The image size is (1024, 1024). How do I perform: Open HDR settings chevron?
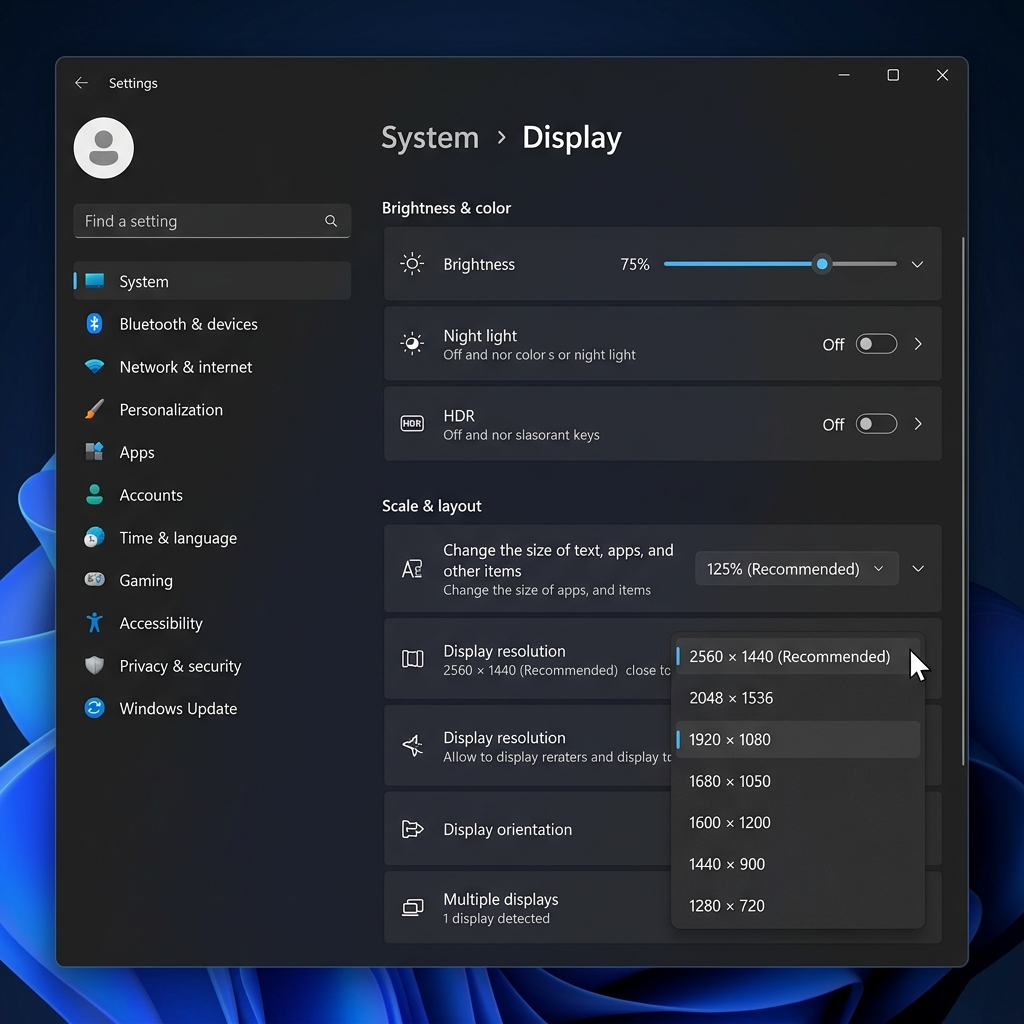(918, 424)
